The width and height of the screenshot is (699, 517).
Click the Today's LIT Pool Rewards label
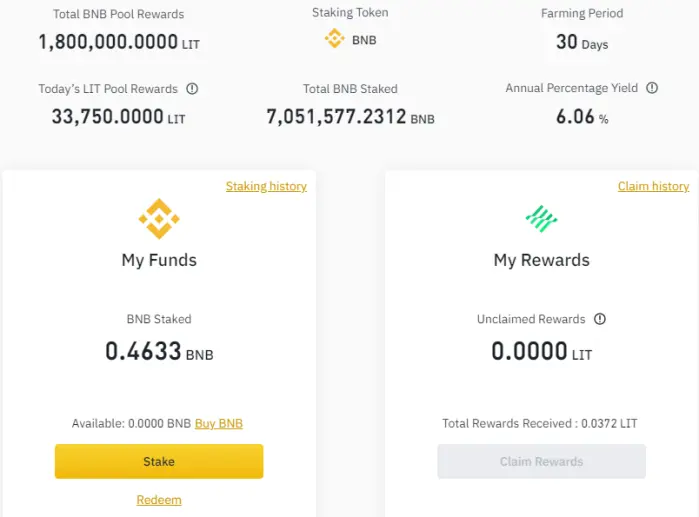[x=108, y=89]
